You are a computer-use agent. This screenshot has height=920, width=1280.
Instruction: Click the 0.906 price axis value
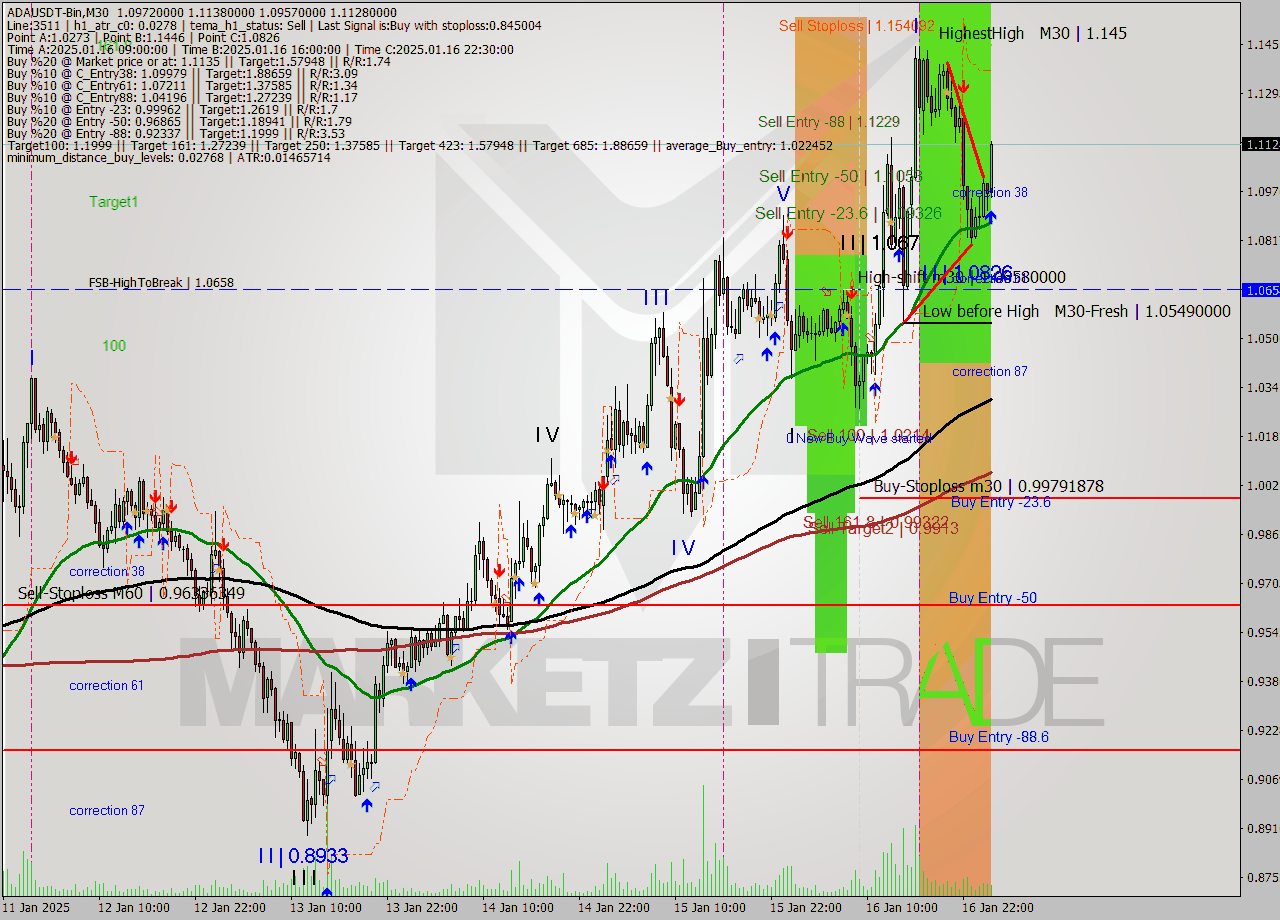pyautogui.click(x=1263, y=780)
